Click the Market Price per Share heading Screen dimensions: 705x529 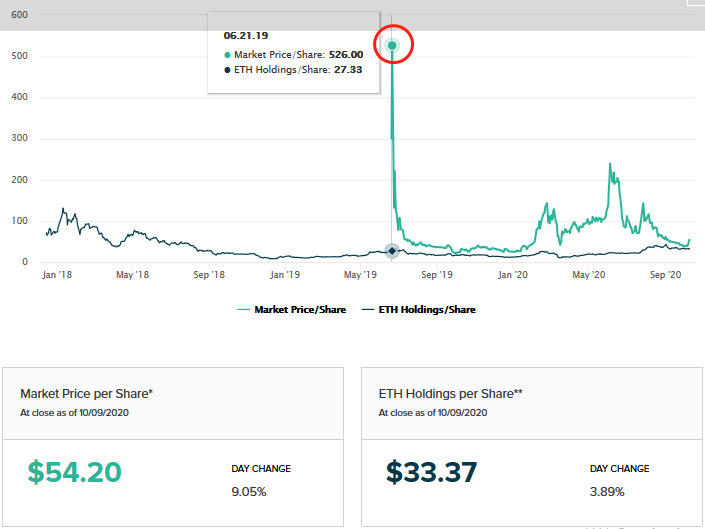[87, 394]
